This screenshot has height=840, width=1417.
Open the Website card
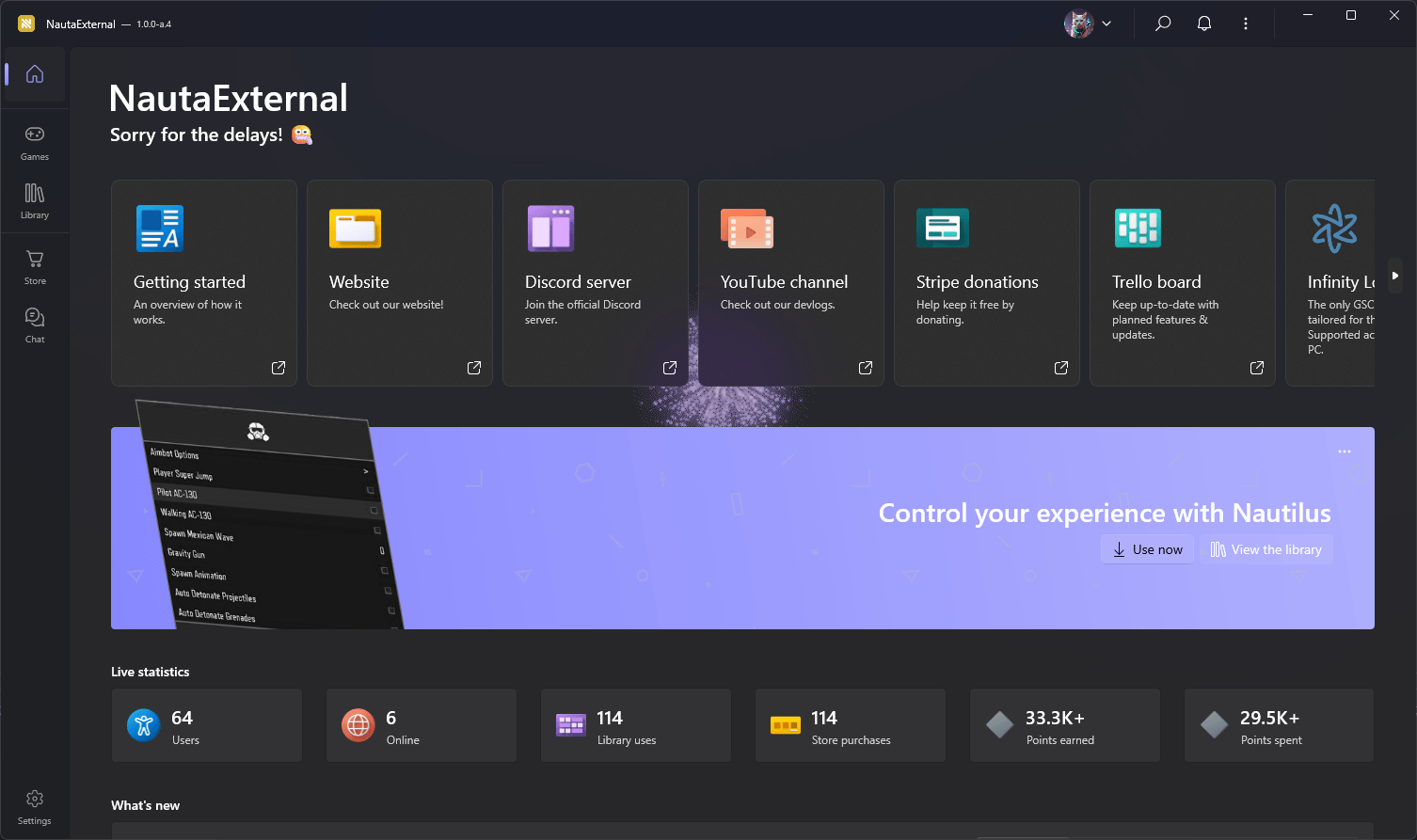[x=400, y=283]
